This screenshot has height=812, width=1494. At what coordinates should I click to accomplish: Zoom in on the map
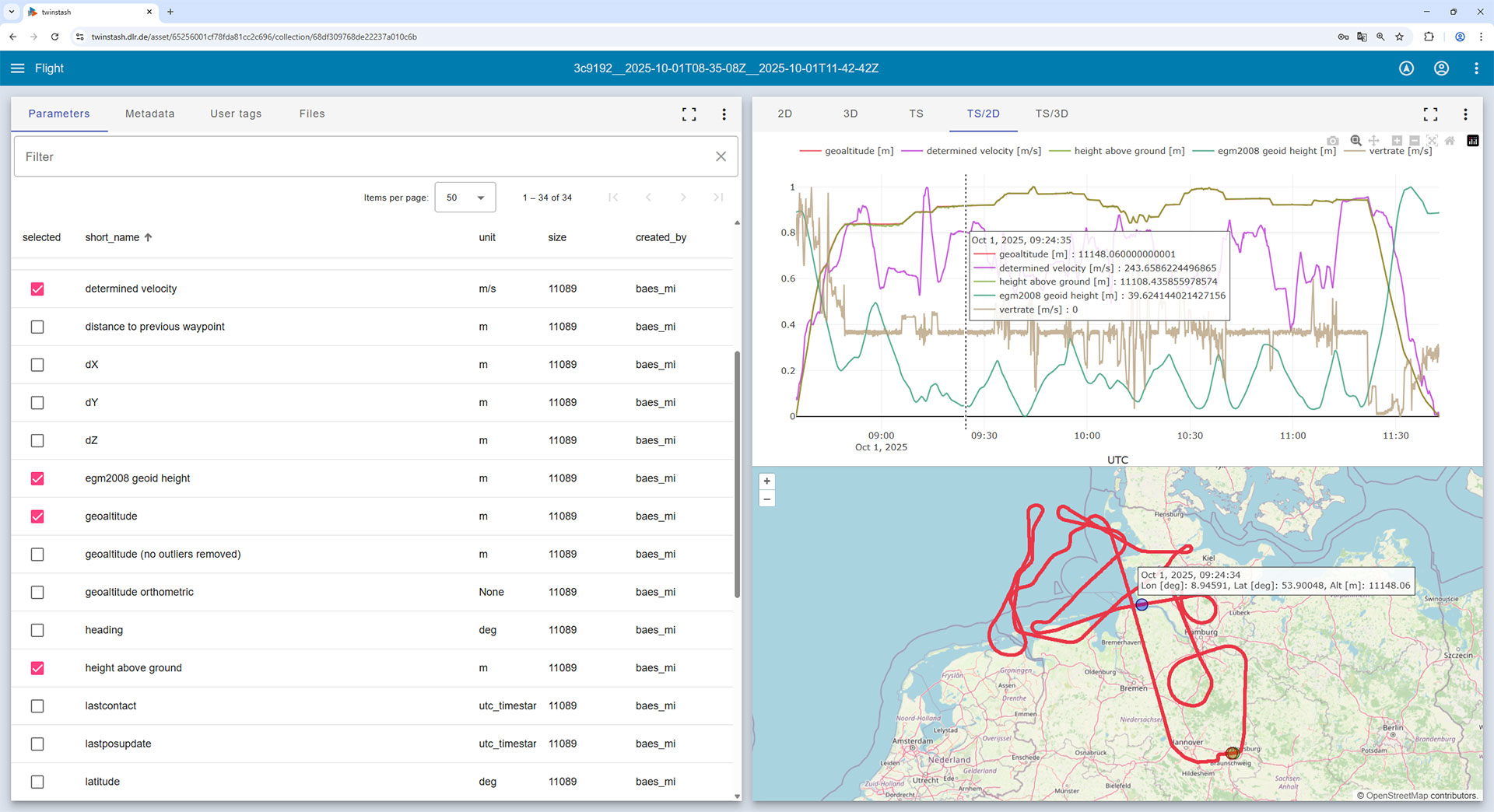(x=766, y=481)
